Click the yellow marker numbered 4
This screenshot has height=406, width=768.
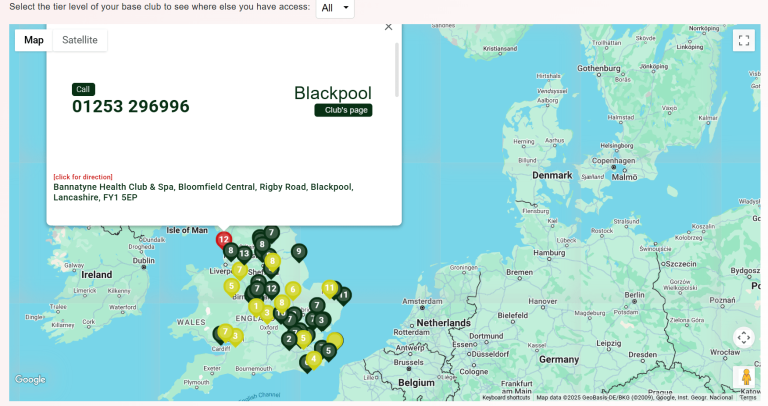tap(314, 358)
